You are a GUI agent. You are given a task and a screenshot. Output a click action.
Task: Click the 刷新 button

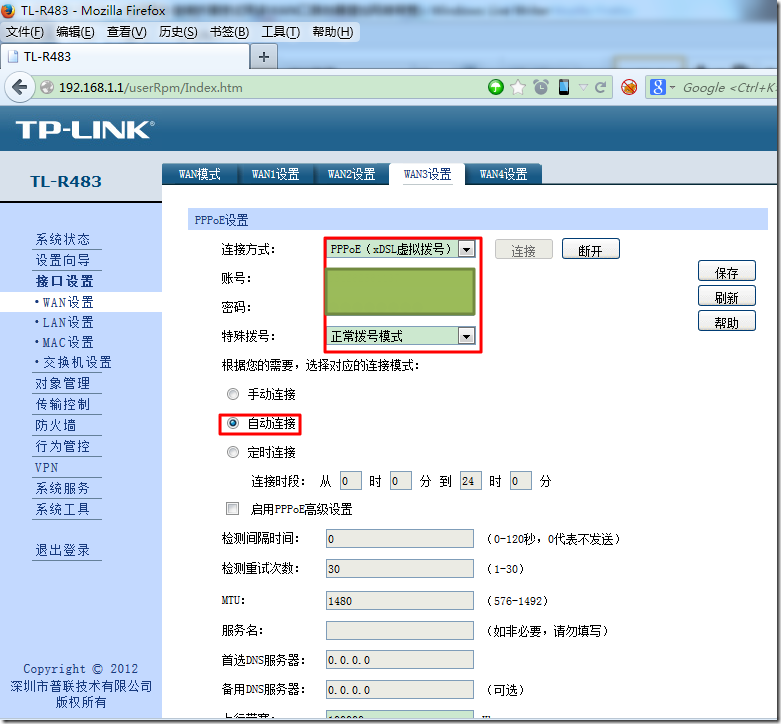[x=727, y=297]
